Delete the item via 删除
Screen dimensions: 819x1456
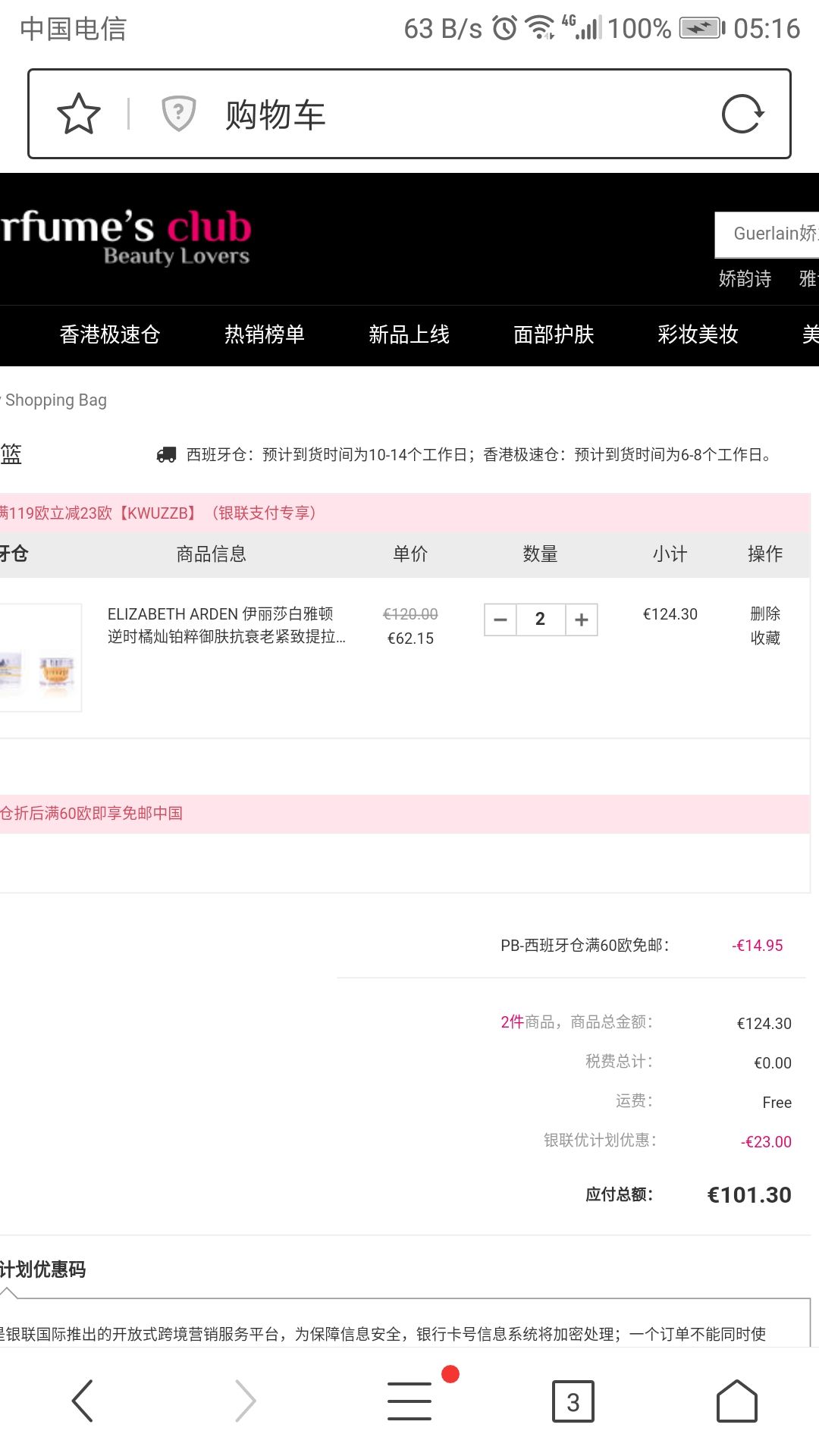tap(765, 613)
